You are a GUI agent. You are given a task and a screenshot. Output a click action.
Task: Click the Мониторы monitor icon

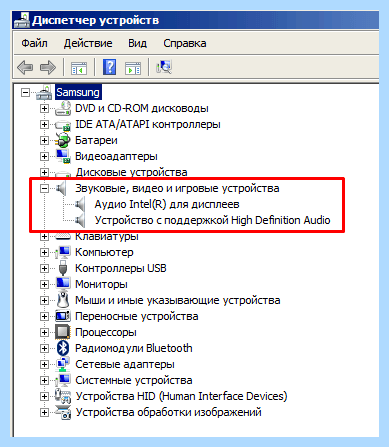(63, 284)
